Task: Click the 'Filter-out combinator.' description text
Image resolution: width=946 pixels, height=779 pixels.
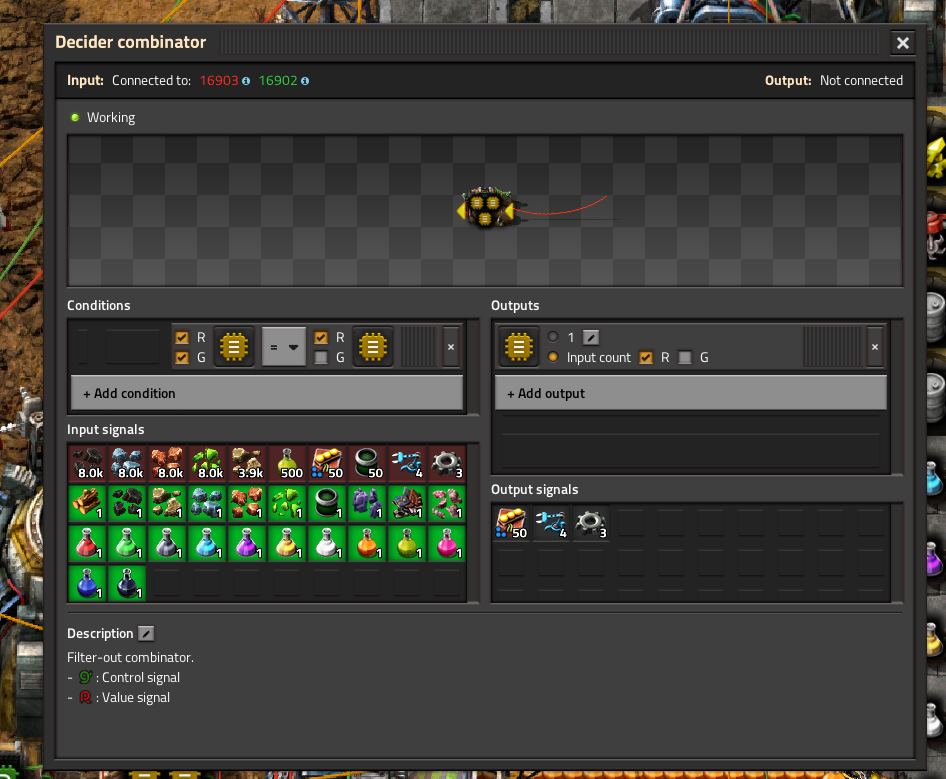Action: coord(130,657)
